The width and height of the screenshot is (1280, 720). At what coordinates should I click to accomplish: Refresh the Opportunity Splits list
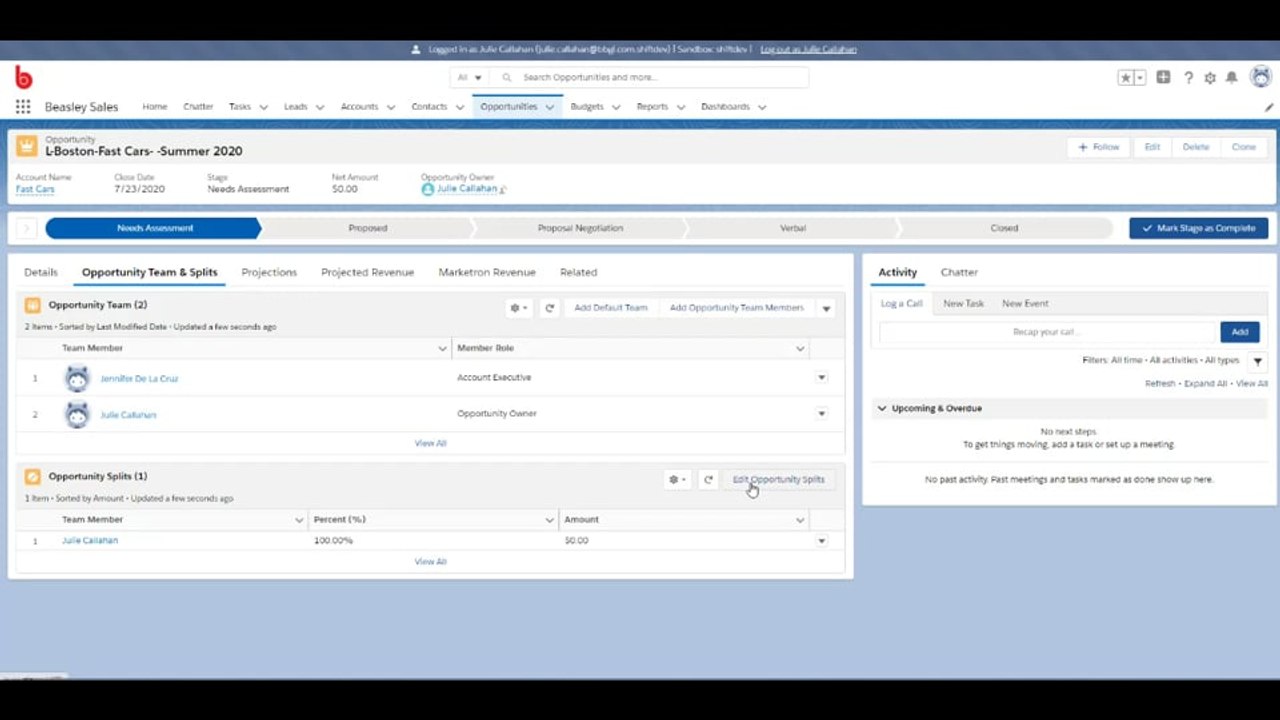tap(708, 480)
